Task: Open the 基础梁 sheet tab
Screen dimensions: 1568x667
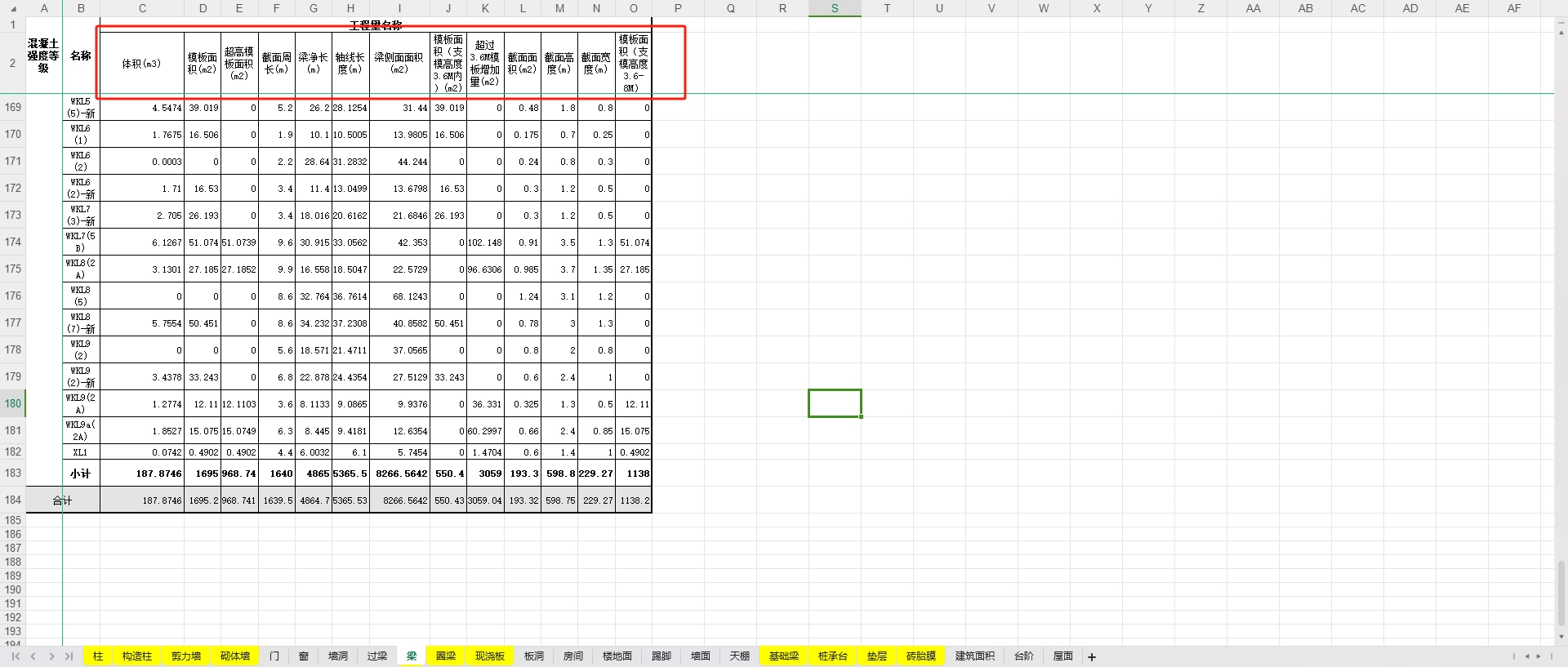Action: pos(784,656)
